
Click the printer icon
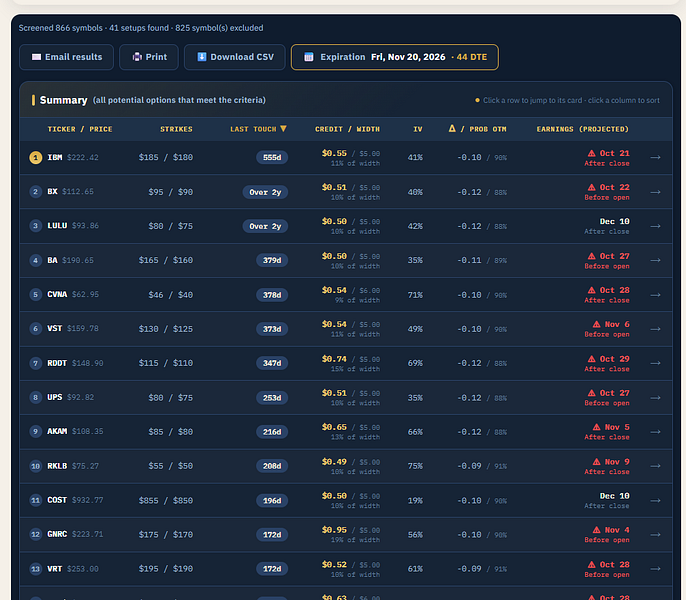[137, 57]
